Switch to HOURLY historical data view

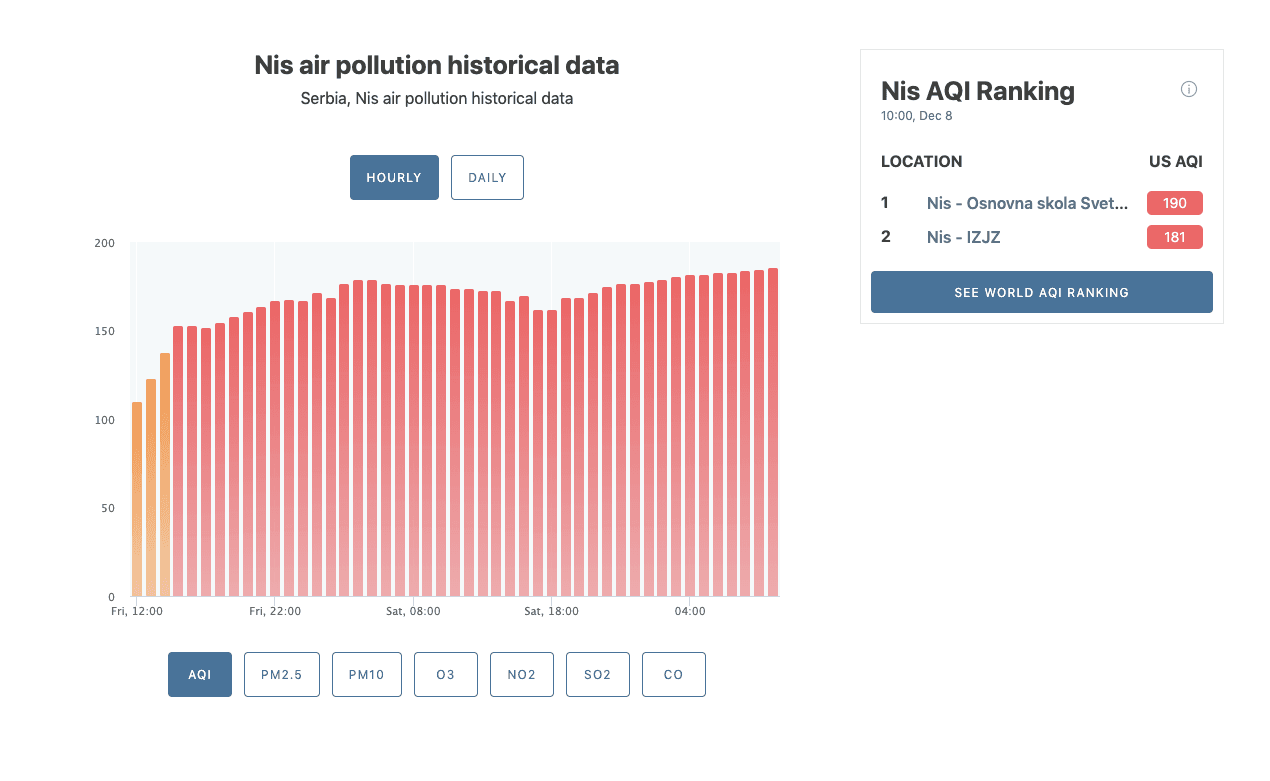pyautogui.click(x=394, y=177)
